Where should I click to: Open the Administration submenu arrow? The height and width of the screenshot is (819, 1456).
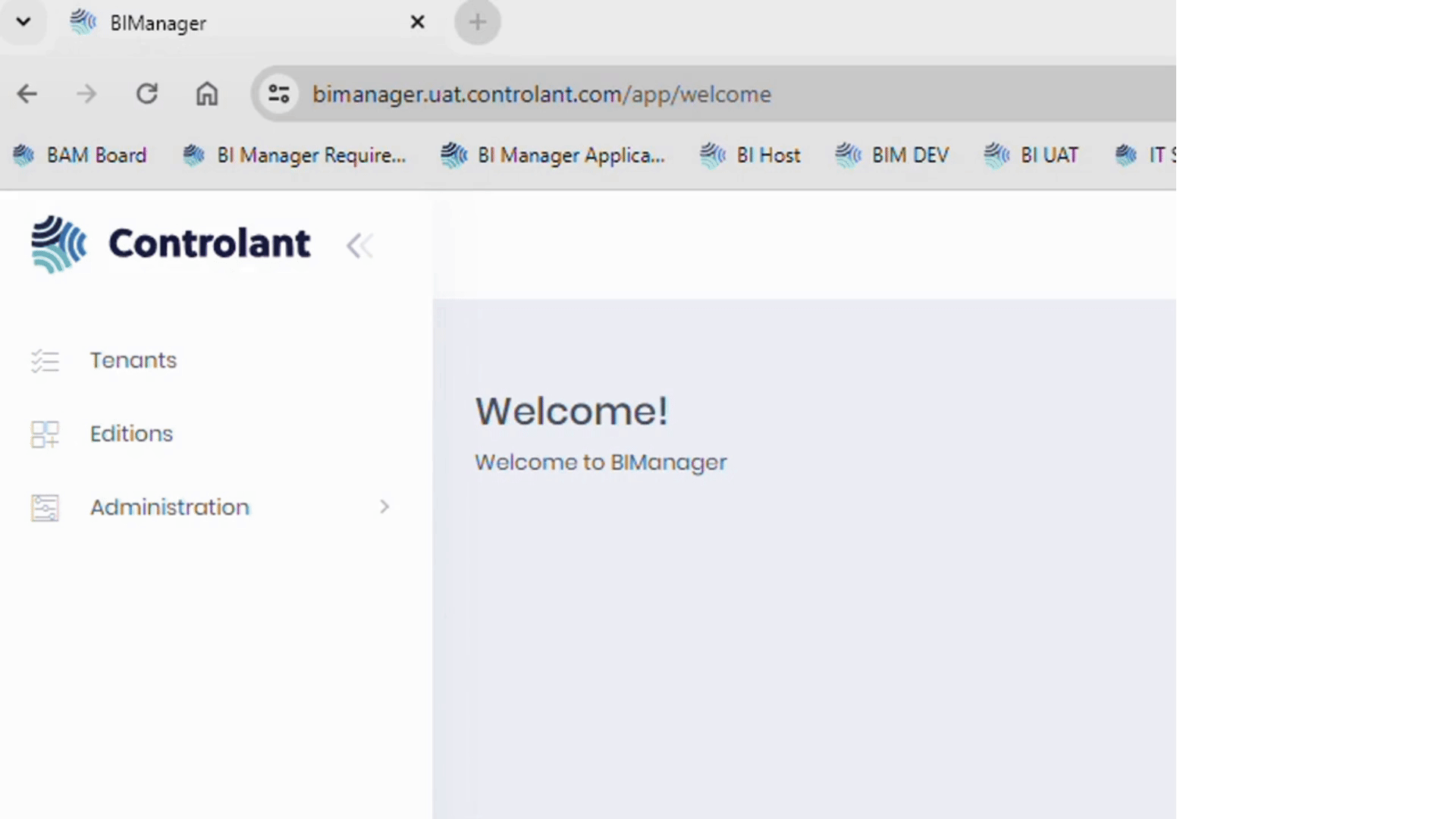tap(383, 507)
